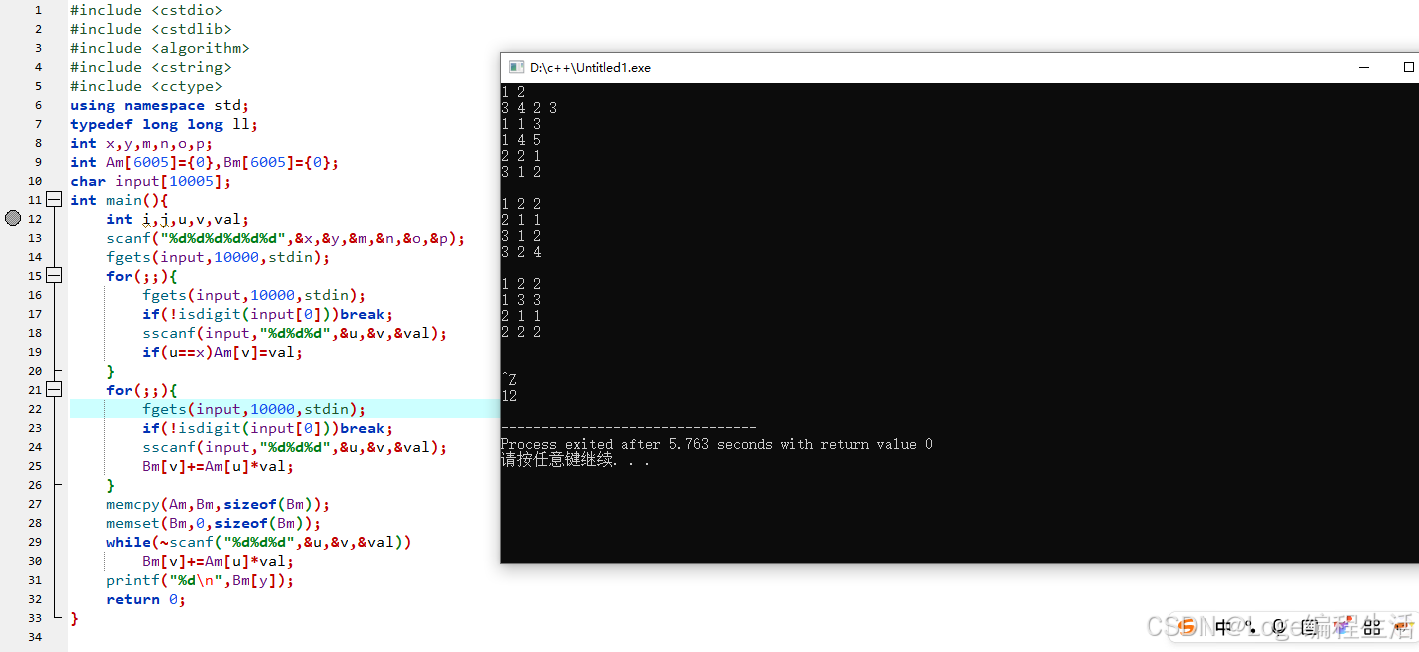Open the IME toolbox grid icon
This screenshot has width=1419, height=652.
1372,627
